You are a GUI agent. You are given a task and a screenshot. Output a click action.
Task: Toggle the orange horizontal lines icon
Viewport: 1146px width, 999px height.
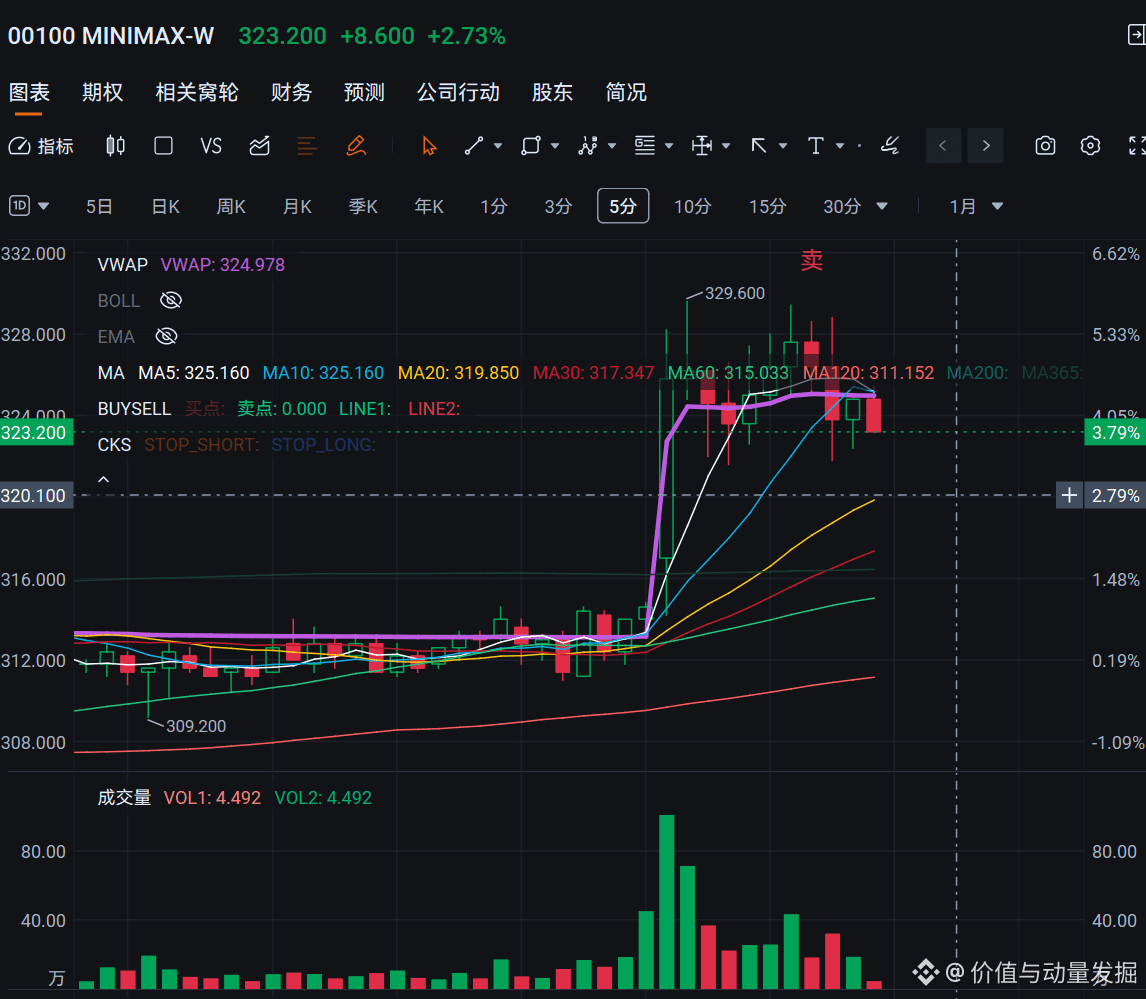coord(307,146)
